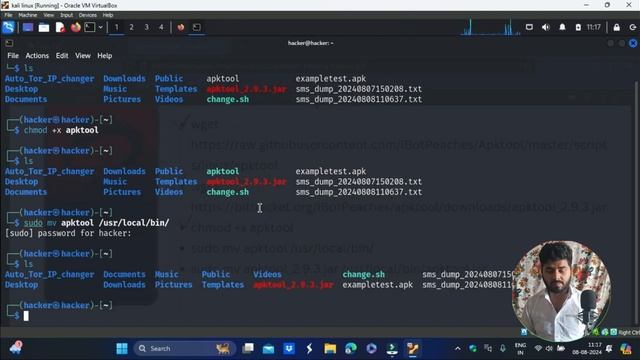Switch to Kali workspace 3
This screenshot has width=640, height=360.
point(146,27)
